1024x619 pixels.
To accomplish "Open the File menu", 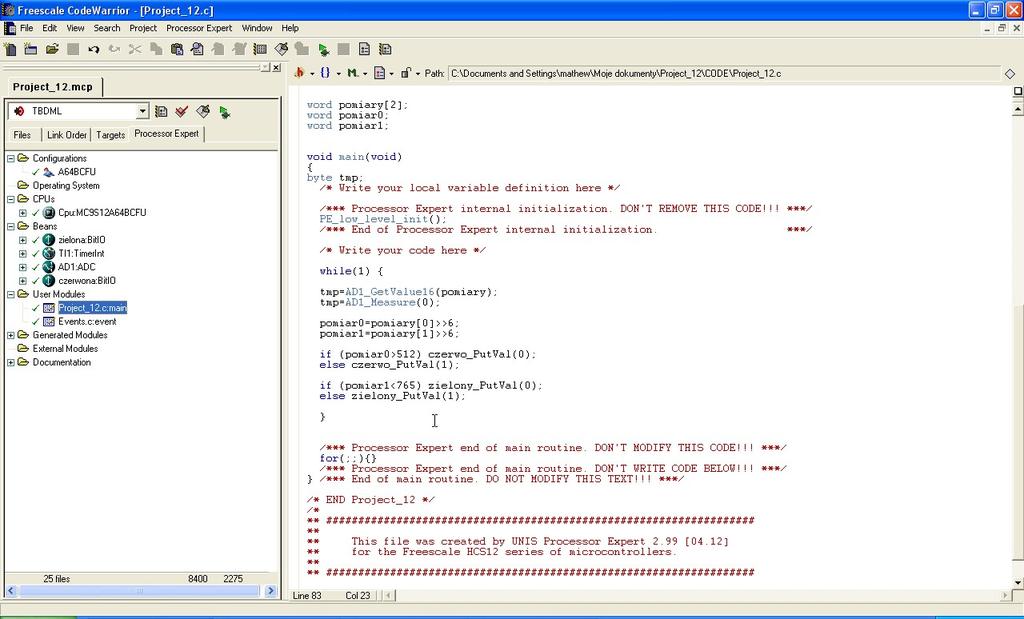I will (x=26, y=28).
